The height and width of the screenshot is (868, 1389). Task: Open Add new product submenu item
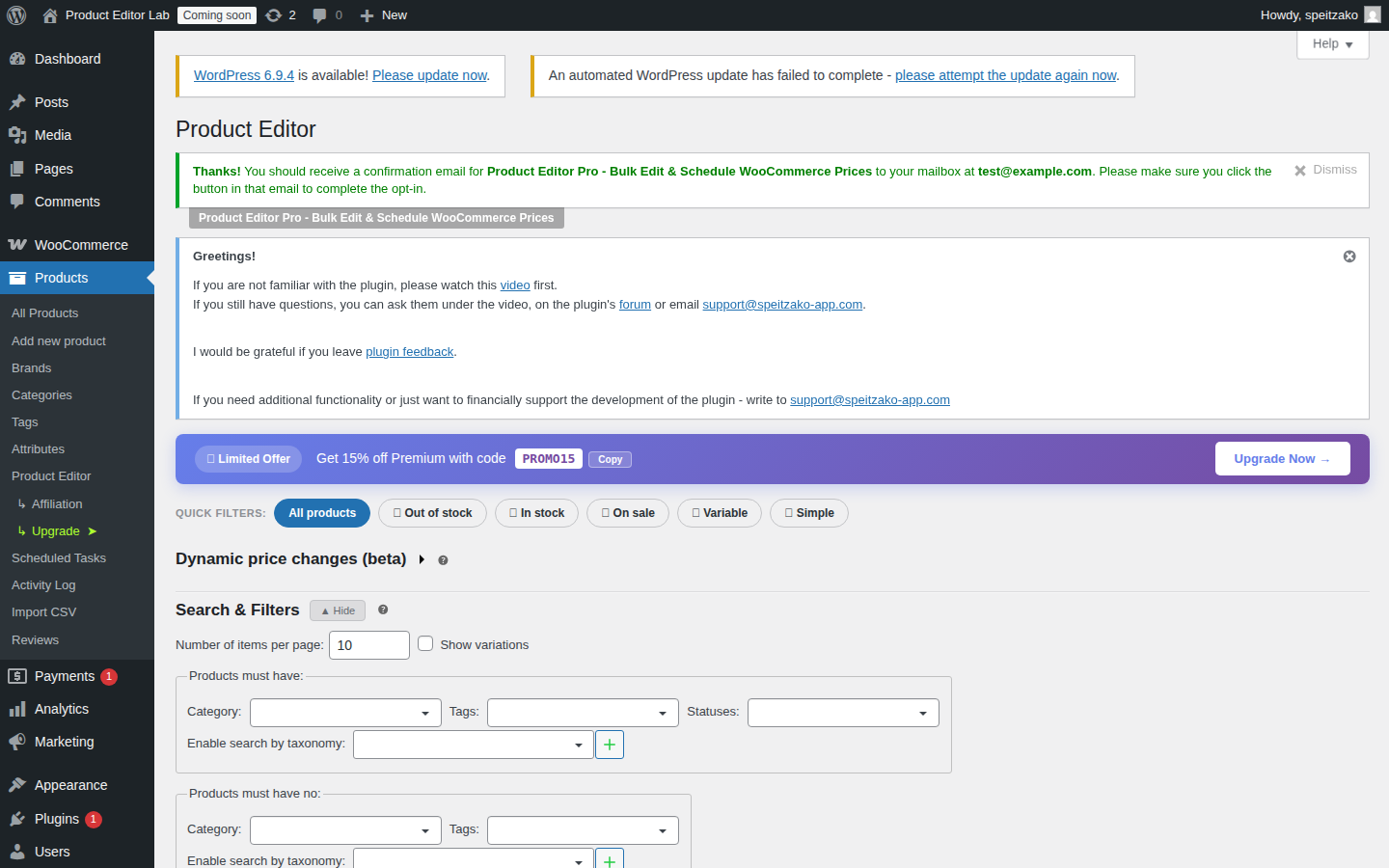59,341
